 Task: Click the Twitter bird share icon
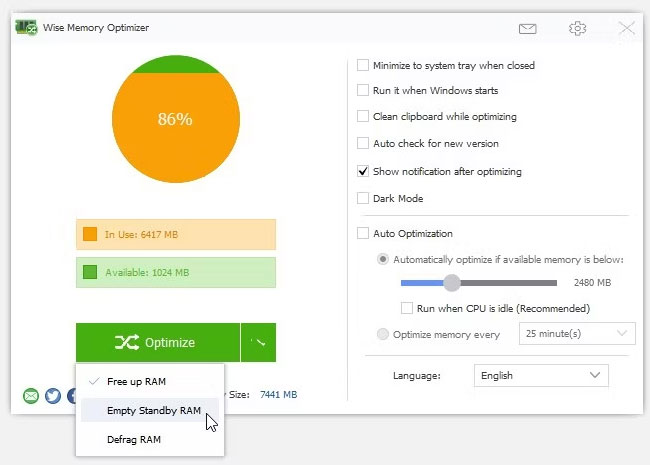pyautogui.click(x=53, y=396)
